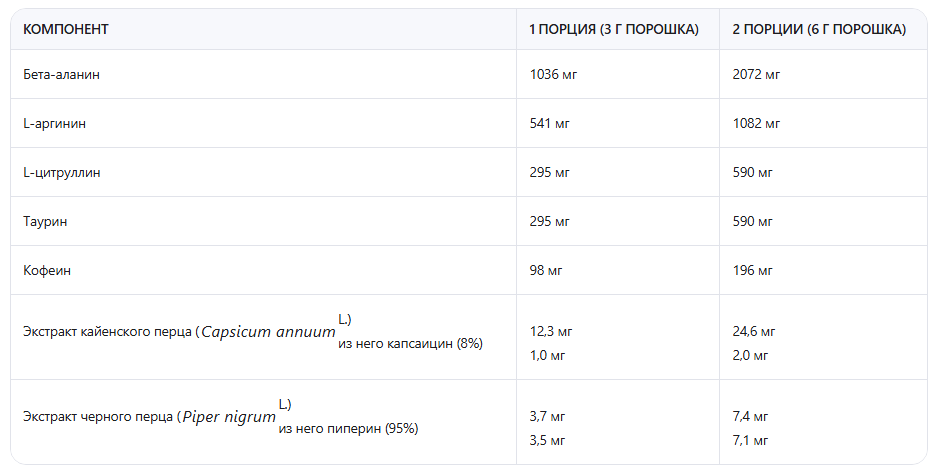Click the 590 мг value for Таурин
This screenshot has width=949, height=473.
click(753, 221)
